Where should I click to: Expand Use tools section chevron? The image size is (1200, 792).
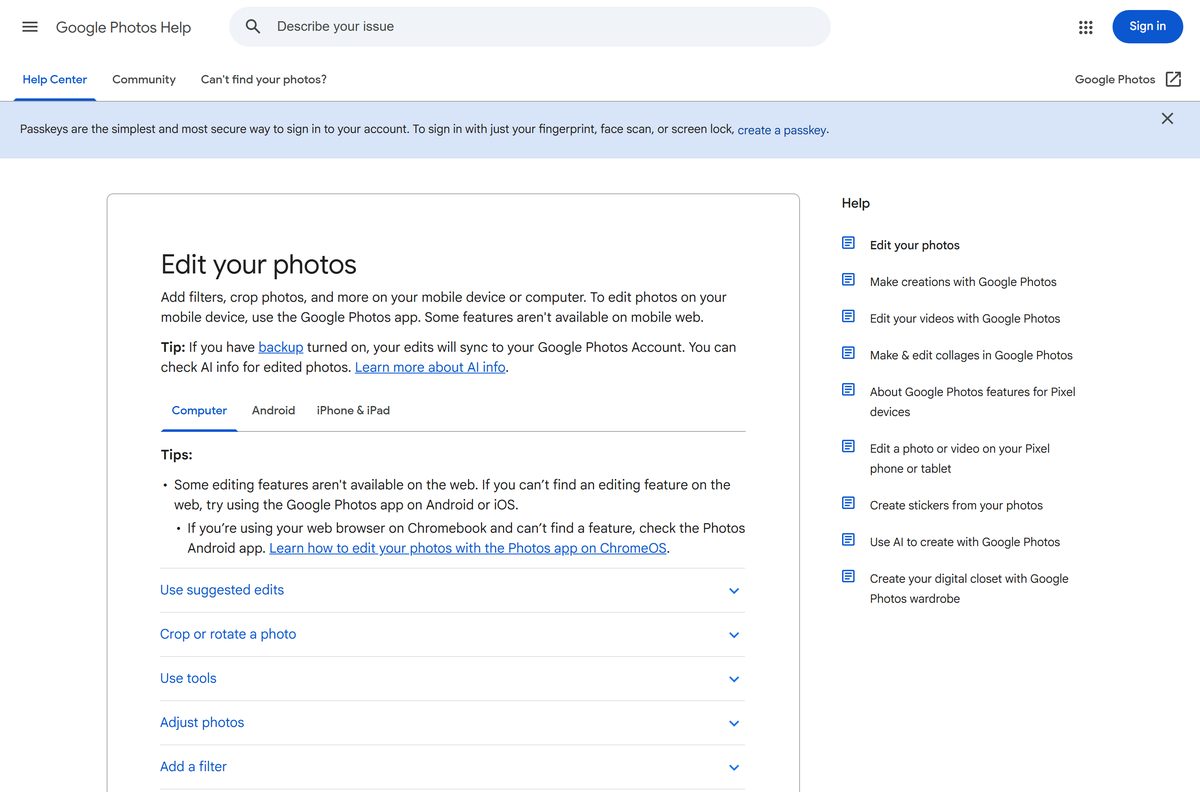pos(734,679)
